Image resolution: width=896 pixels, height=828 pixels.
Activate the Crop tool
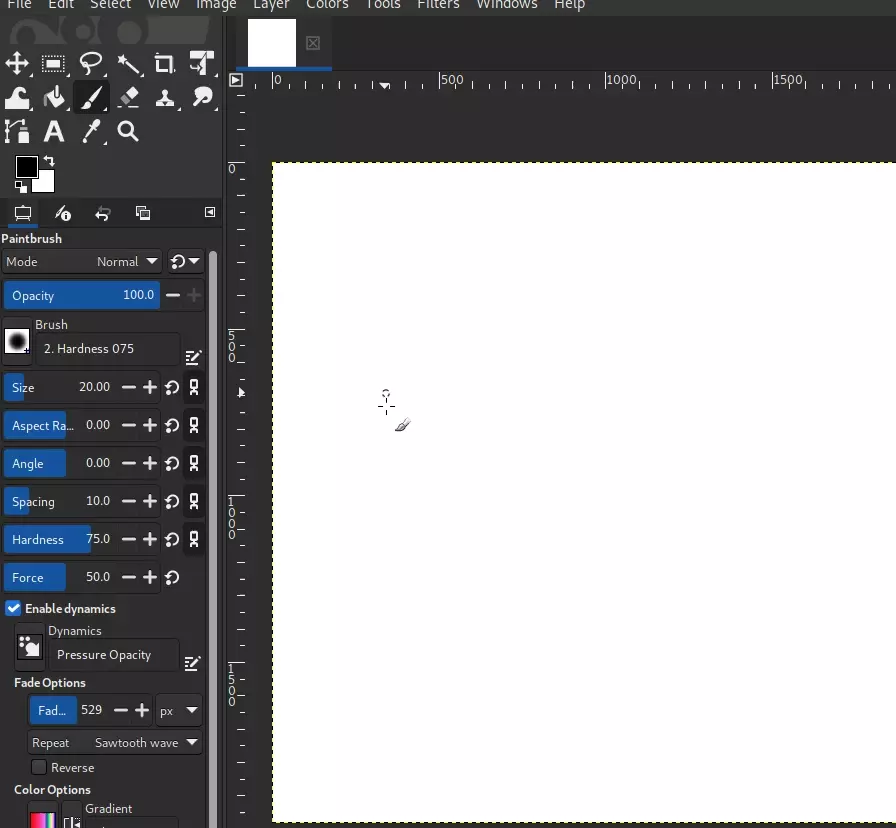point(165,64)
